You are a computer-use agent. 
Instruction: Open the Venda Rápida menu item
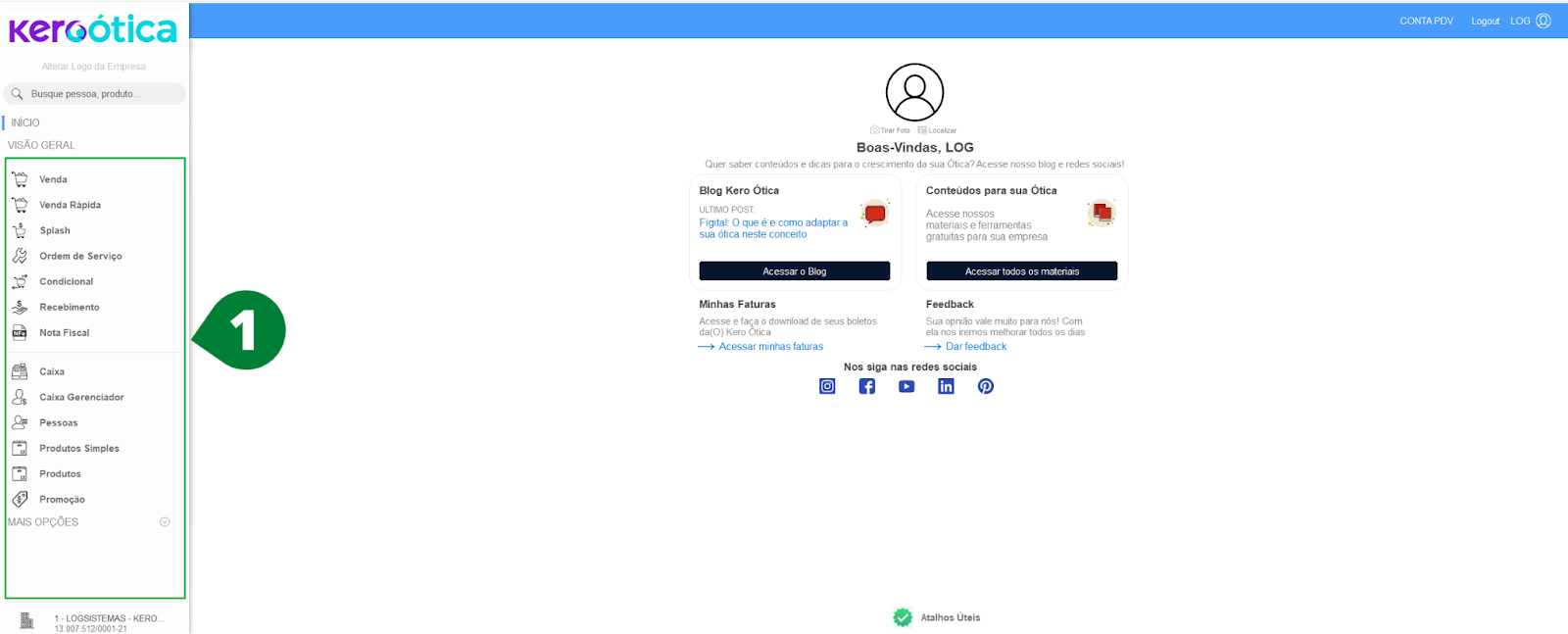coord(70,205)
